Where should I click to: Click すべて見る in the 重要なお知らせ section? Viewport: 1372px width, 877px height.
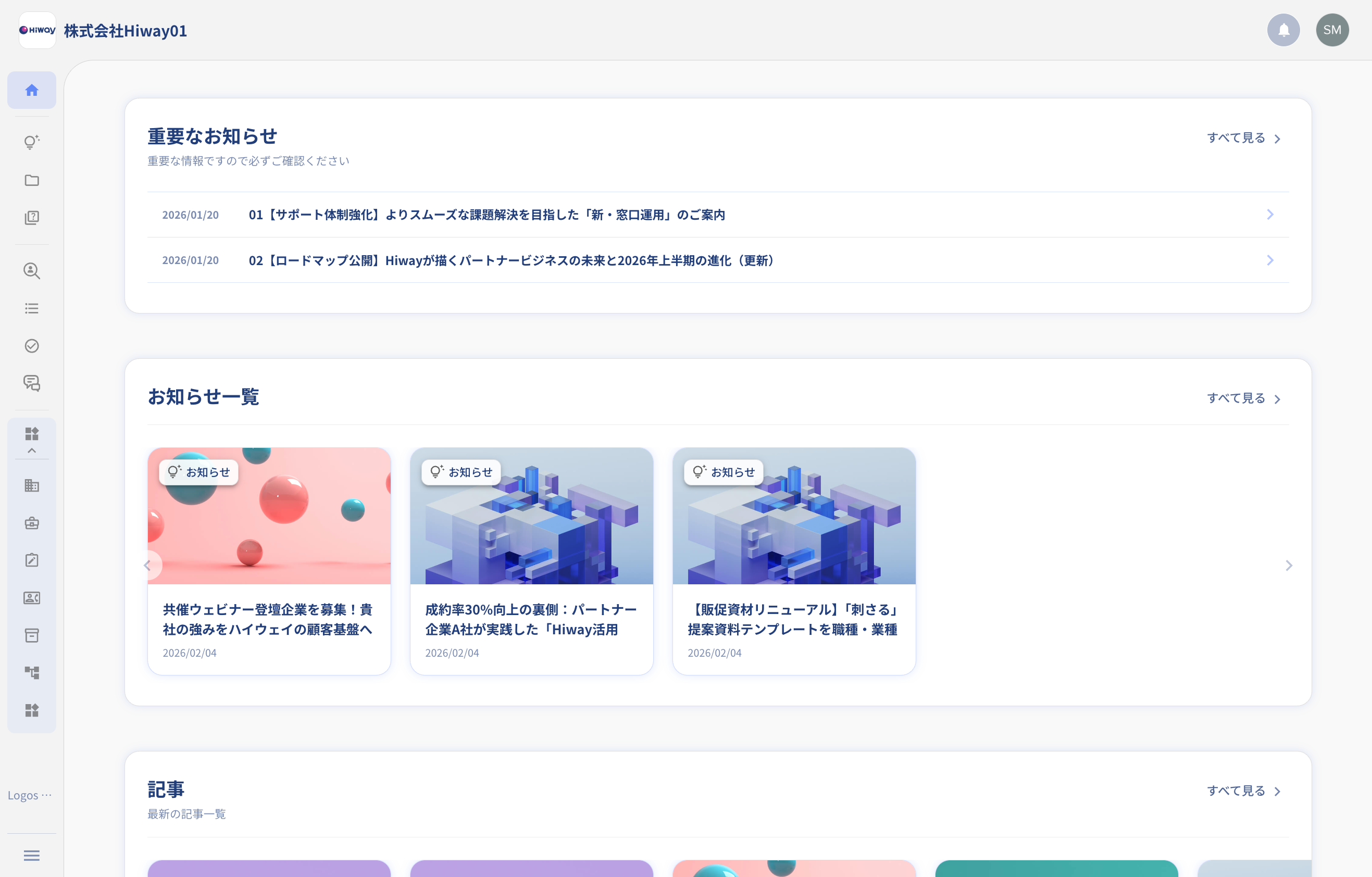tap(1244, 138)
